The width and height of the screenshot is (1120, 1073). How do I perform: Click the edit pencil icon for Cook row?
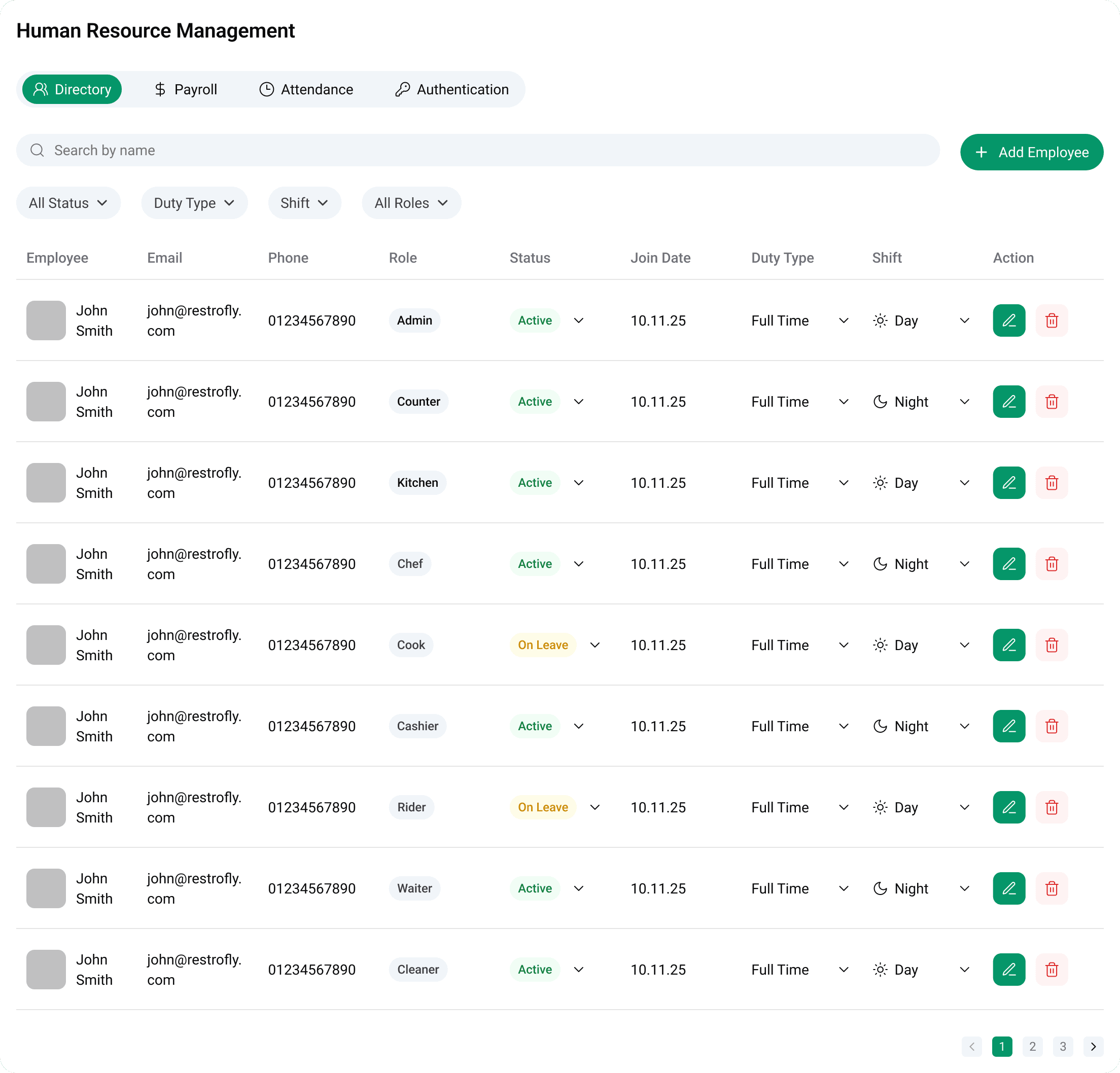tap(1008, 645)
